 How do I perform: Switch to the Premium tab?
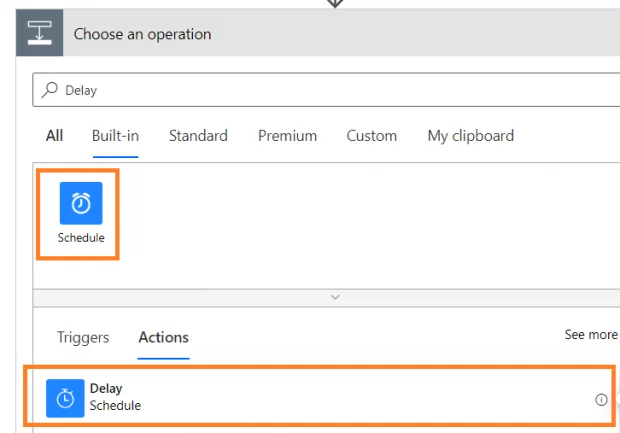287,136
